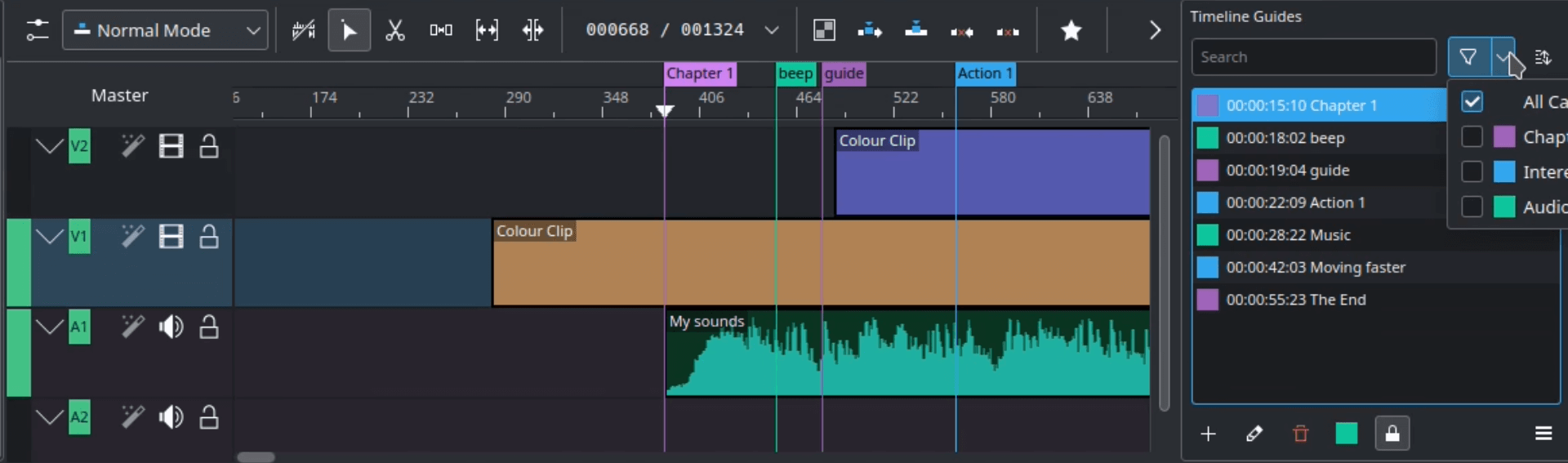Viewport: 1568px width, 463px height.
Task: Click the guides filter funnel button
Action: coord(1468,57)
